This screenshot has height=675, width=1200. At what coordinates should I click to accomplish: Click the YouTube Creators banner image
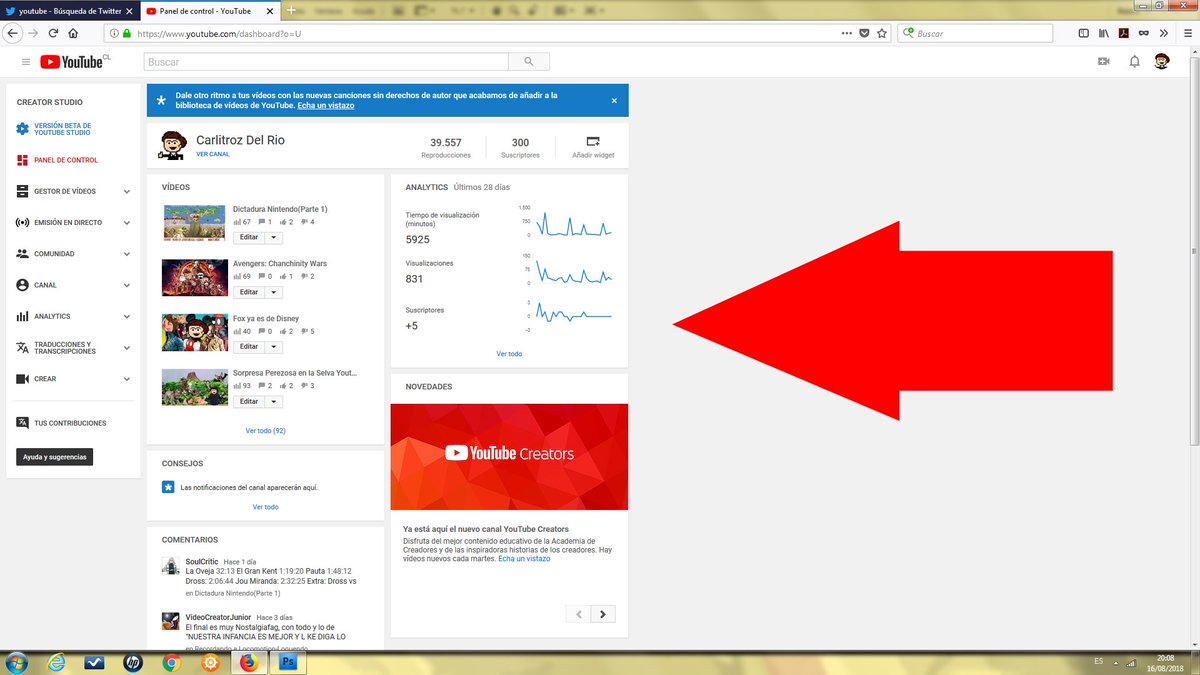click(x=509, y=457)
